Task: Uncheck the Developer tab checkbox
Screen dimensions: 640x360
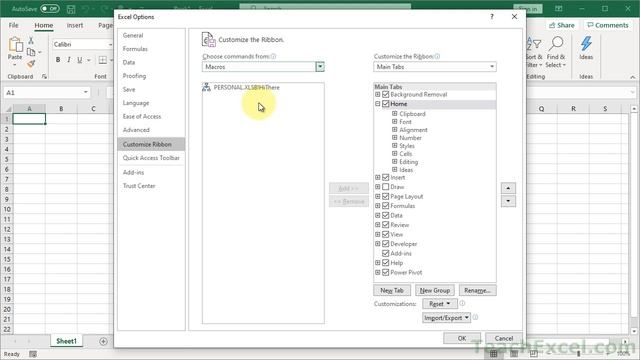Action: pyautogui.click(x=386, y=244)
